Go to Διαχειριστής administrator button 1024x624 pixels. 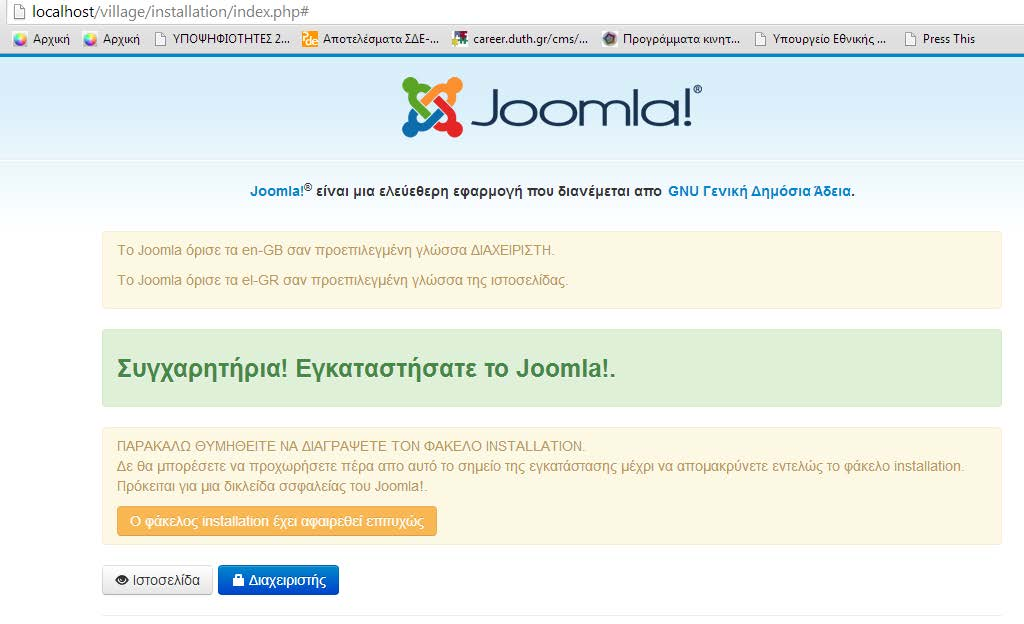[x=278, y=580]
